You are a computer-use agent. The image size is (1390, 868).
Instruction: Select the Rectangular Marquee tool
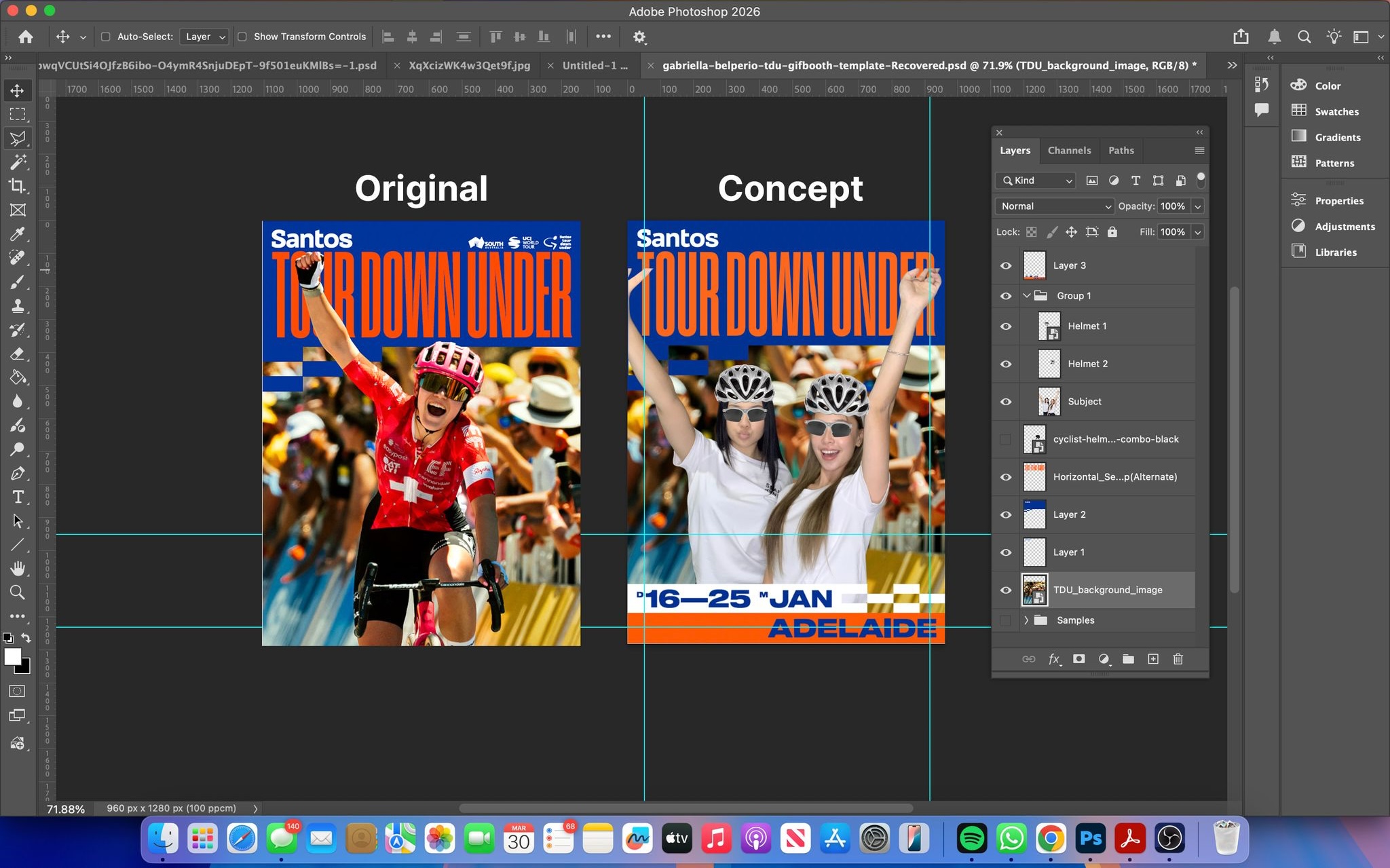pyautogui.click(x=18, y=114)
